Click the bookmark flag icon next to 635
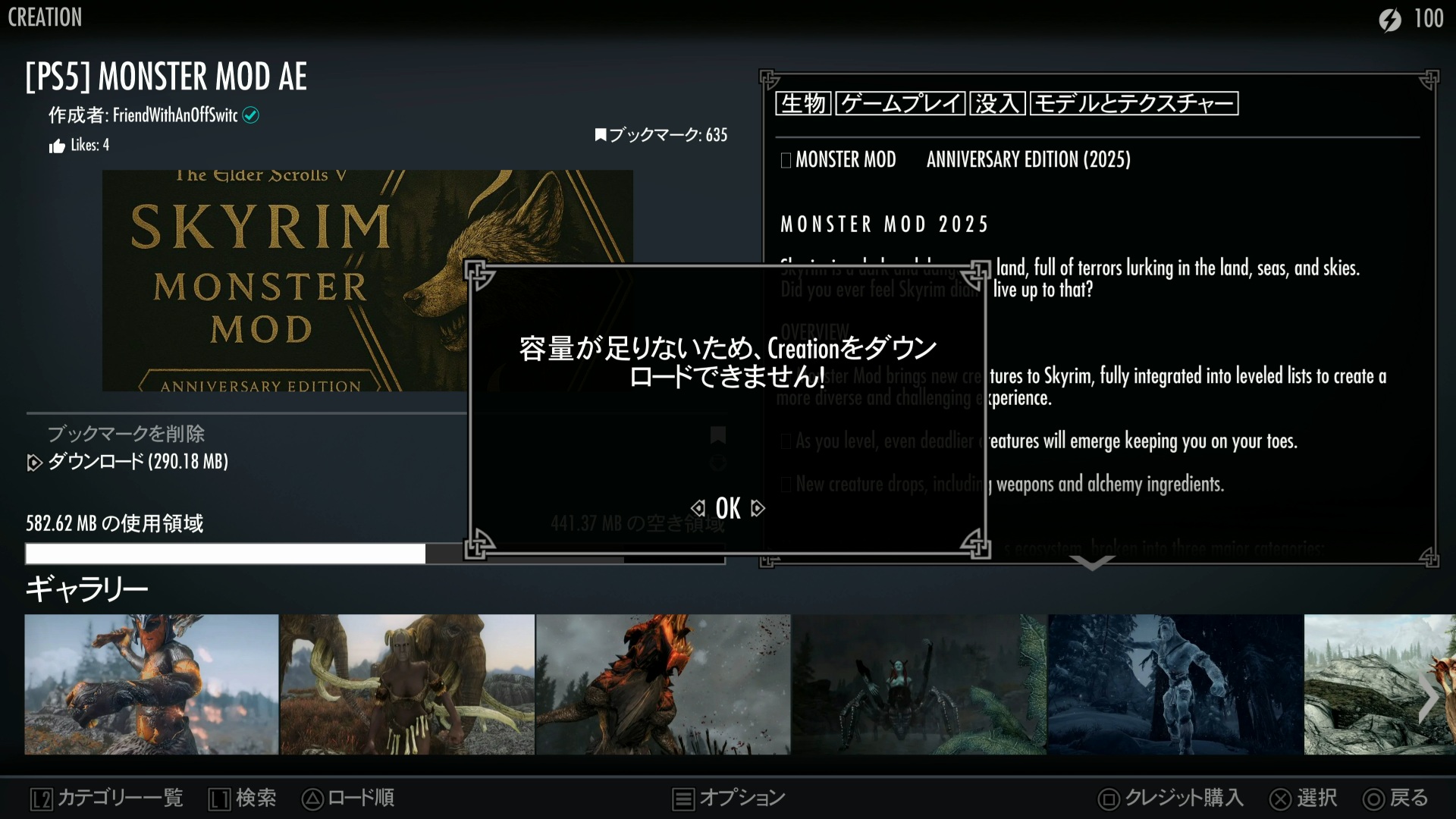The width and height of the screenshot is (1456, 819). pyautogui.click(x=601, y=135)
